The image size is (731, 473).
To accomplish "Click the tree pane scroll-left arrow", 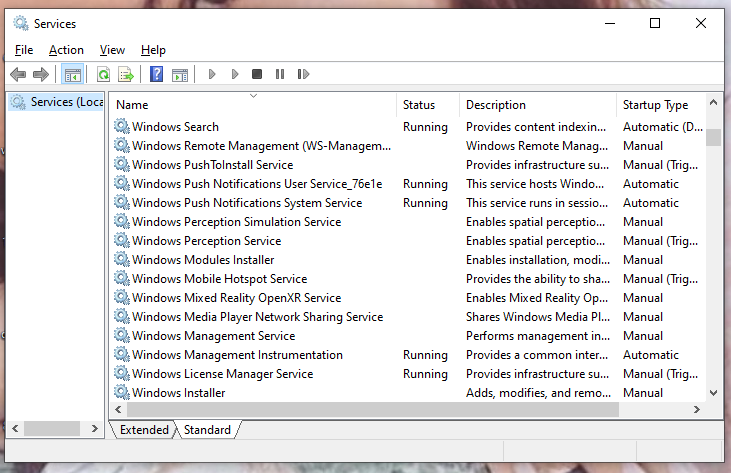I will point(15,428).
